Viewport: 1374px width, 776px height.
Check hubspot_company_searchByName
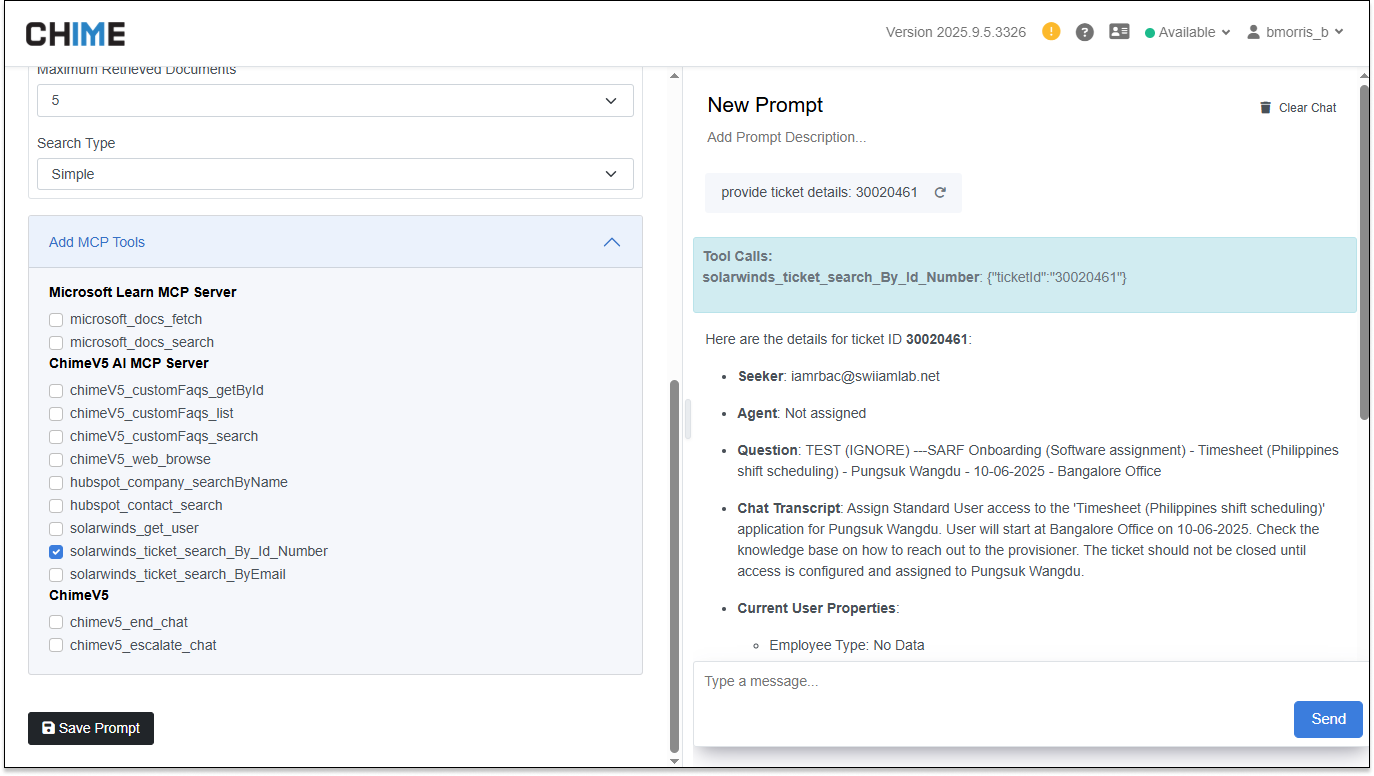click(x=56, y=483)
